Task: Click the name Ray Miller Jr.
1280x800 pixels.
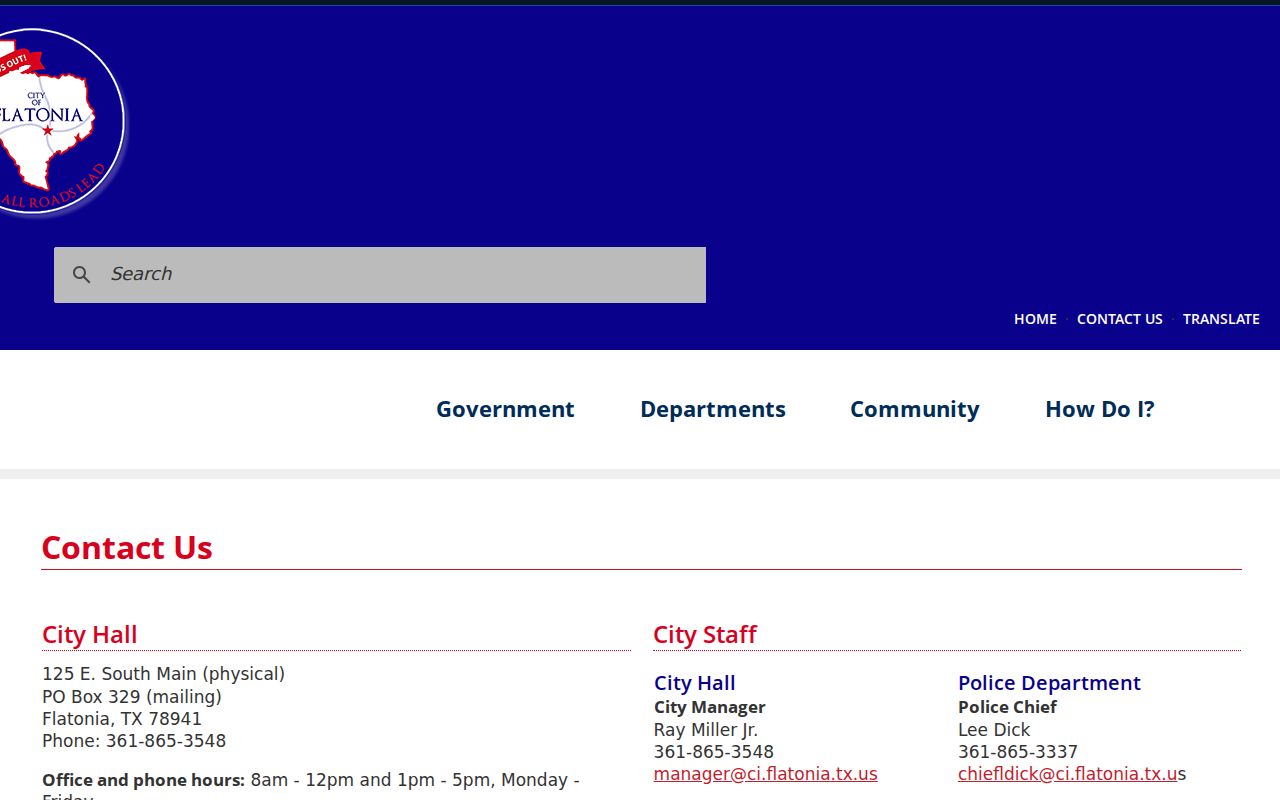Action: 706,730
